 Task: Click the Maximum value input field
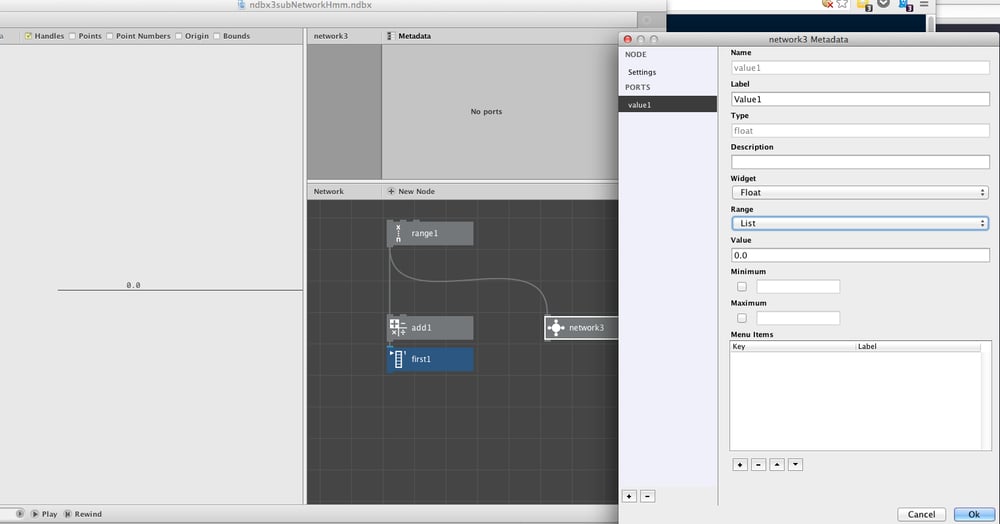798,318
